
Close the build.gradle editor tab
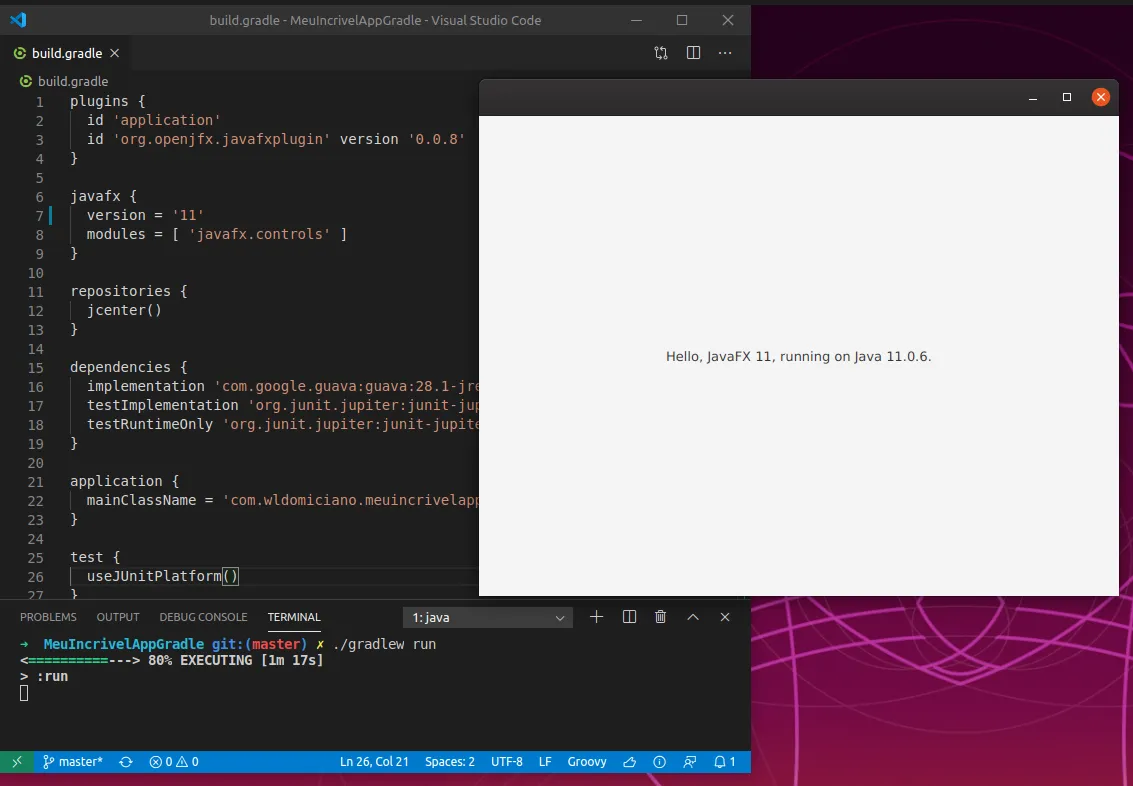click(114, 53)
